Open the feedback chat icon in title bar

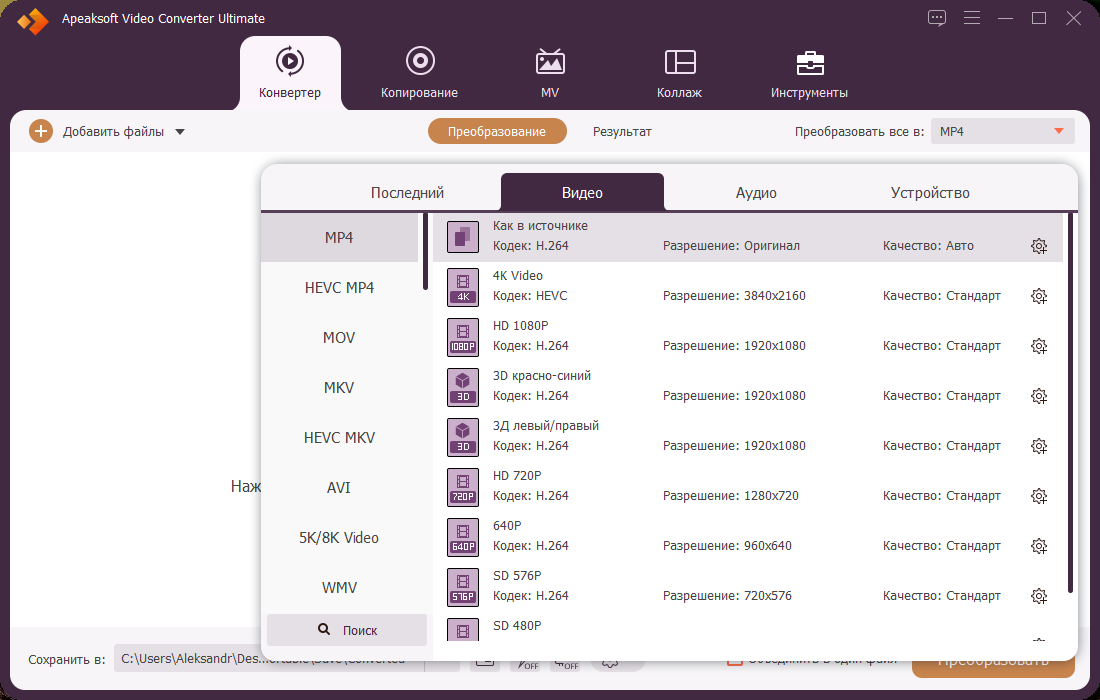[937, 18]
